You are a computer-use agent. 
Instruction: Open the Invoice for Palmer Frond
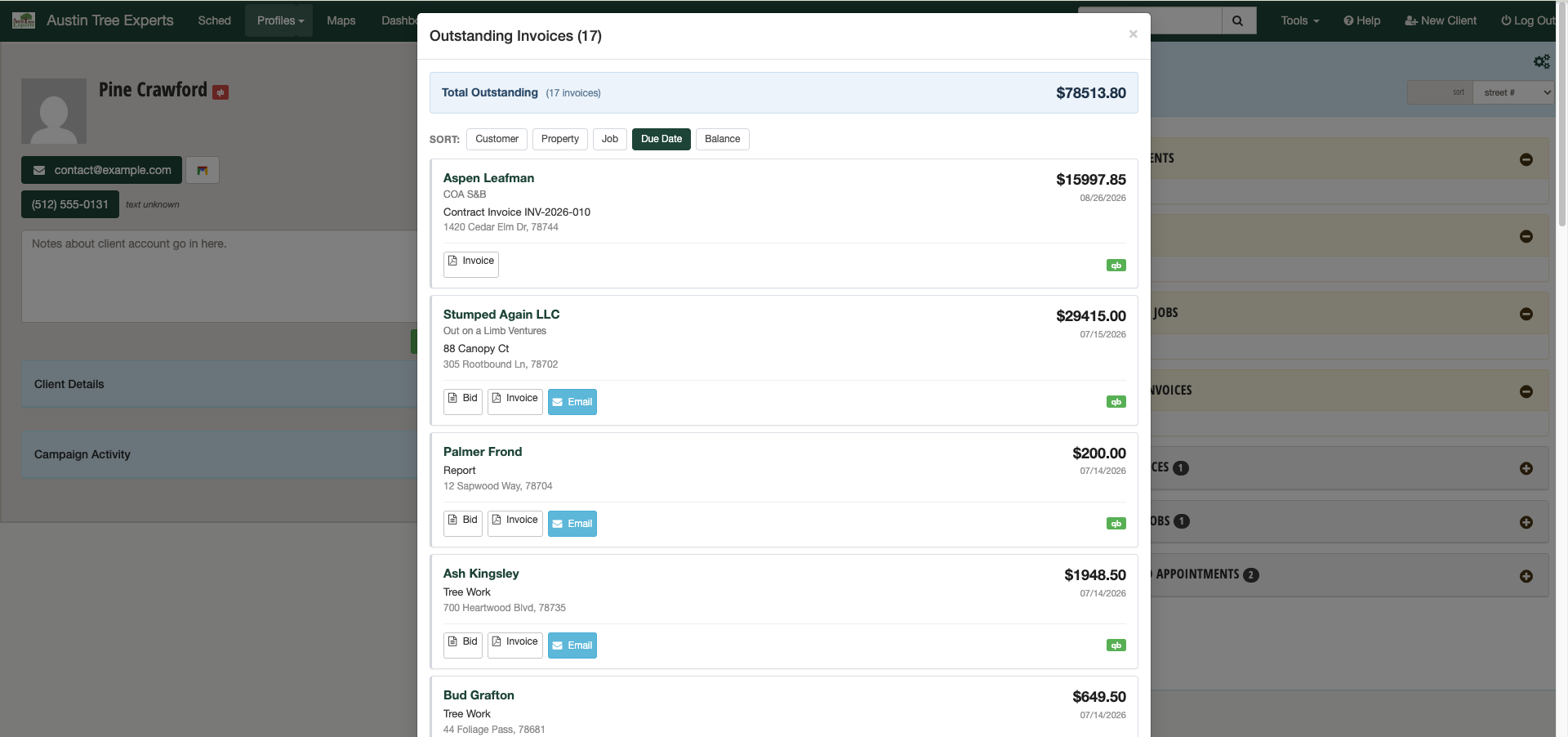click(515, 523)
